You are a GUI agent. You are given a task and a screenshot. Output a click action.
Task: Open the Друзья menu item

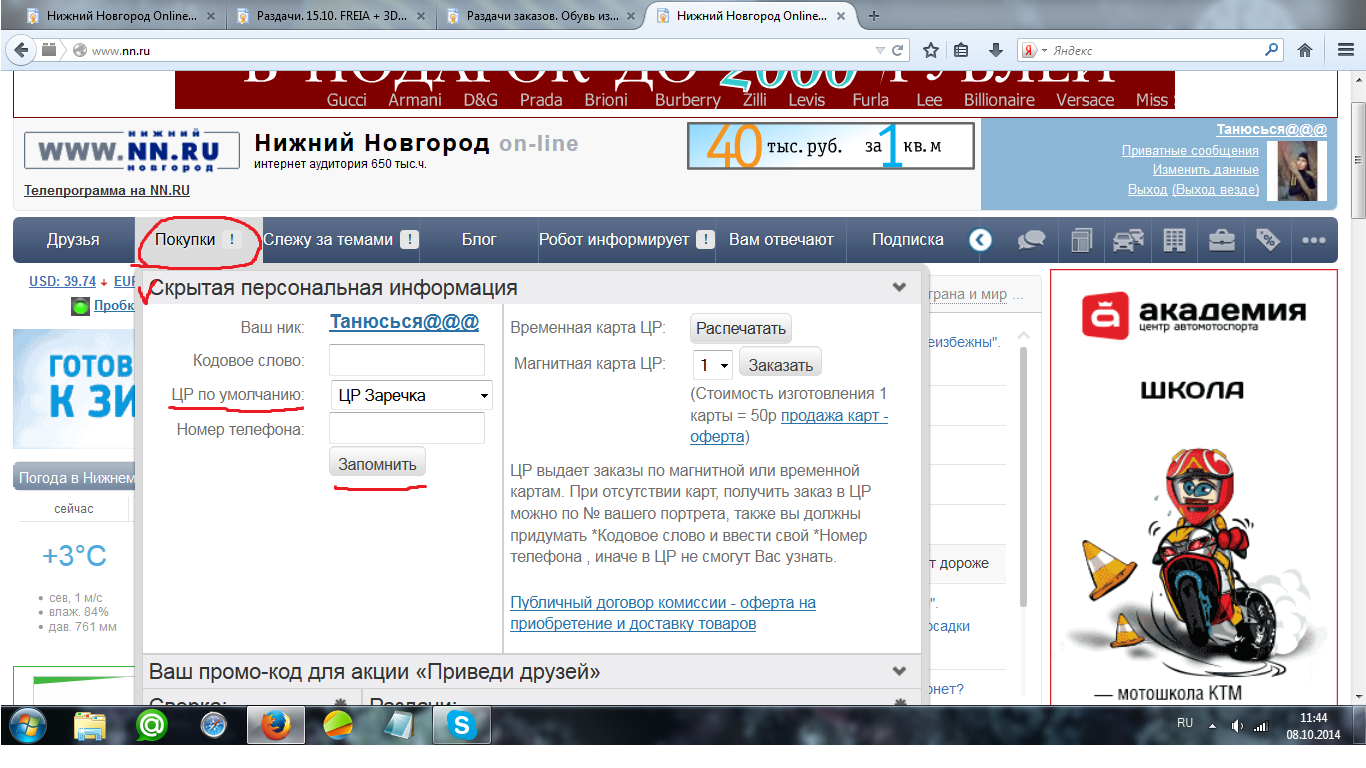(73, 240)
